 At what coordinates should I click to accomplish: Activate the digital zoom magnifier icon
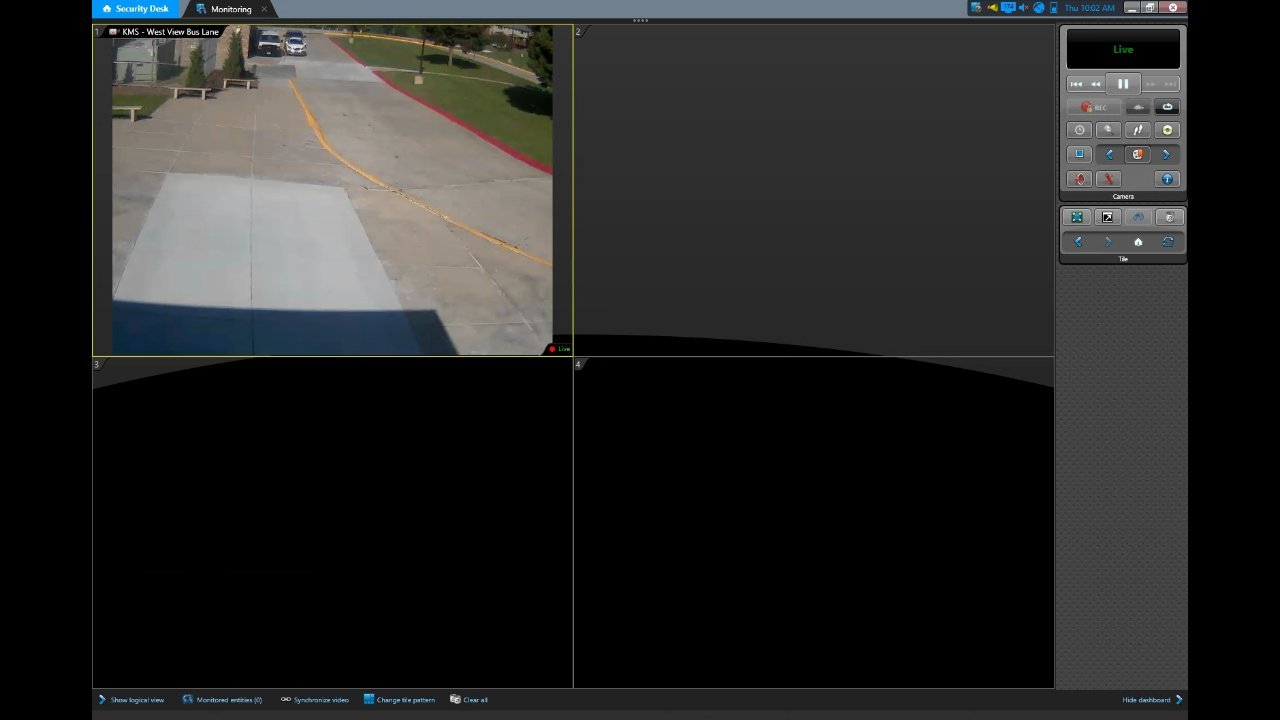click(1108, 130)
